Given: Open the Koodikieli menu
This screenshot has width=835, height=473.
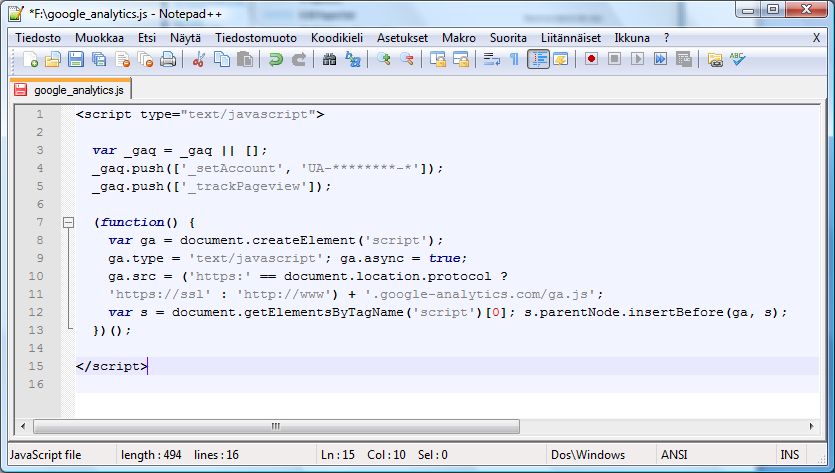Looking at the screenshot, I should pos(337,38).
